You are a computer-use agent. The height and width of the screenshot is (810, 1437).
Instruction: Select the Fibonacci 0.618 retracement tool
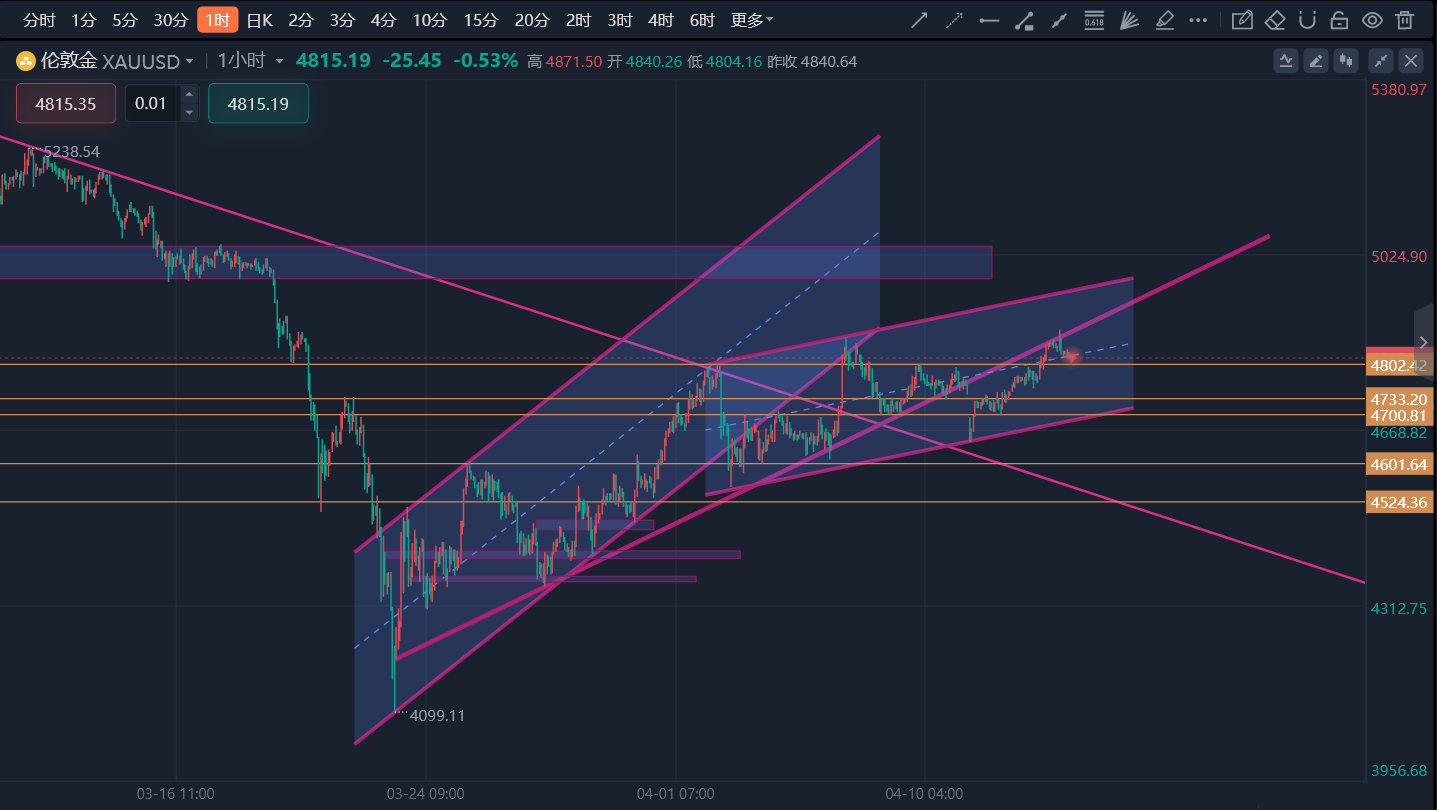coord(1094,20)
